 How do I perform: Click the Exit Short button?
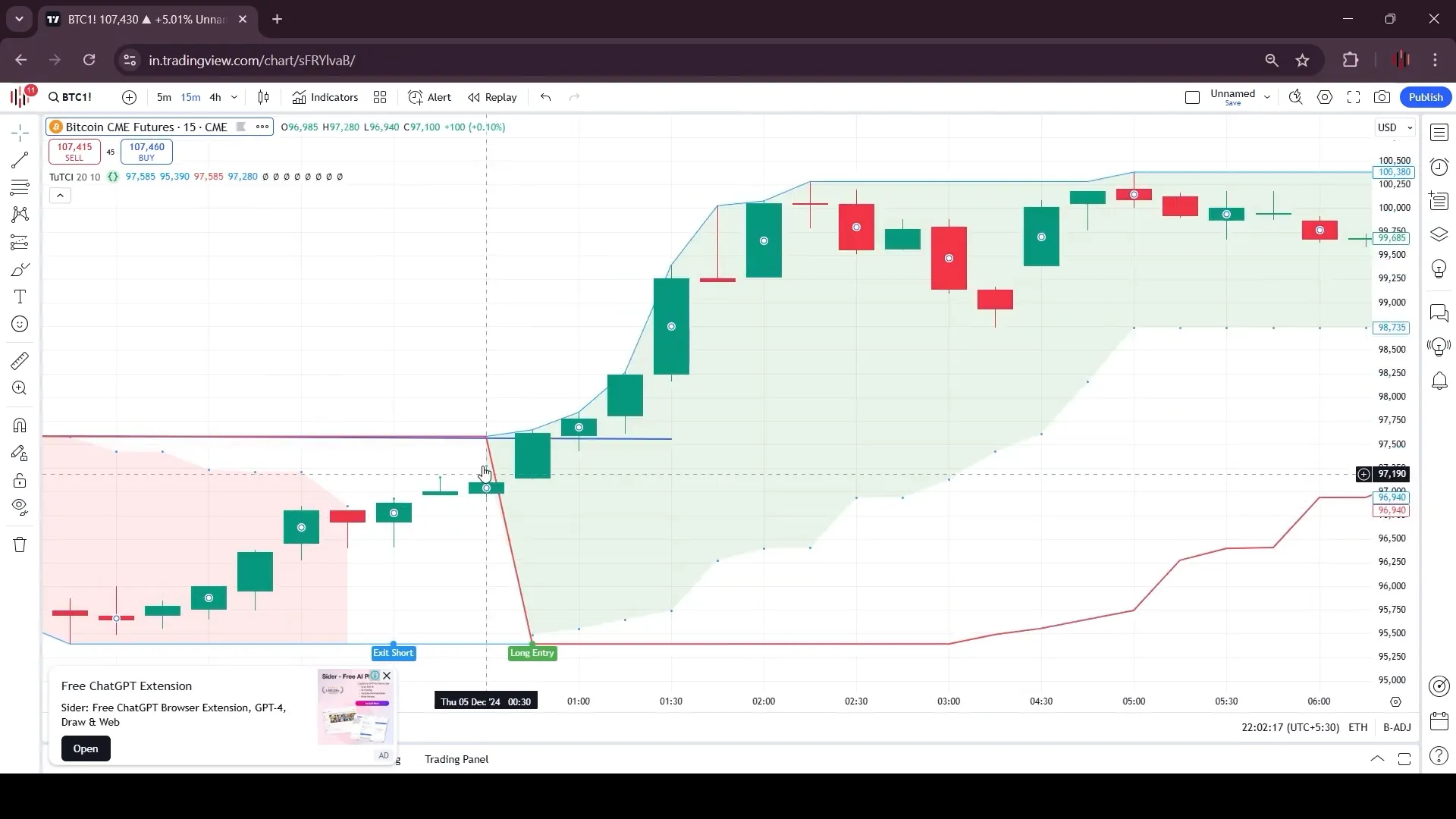393,653
